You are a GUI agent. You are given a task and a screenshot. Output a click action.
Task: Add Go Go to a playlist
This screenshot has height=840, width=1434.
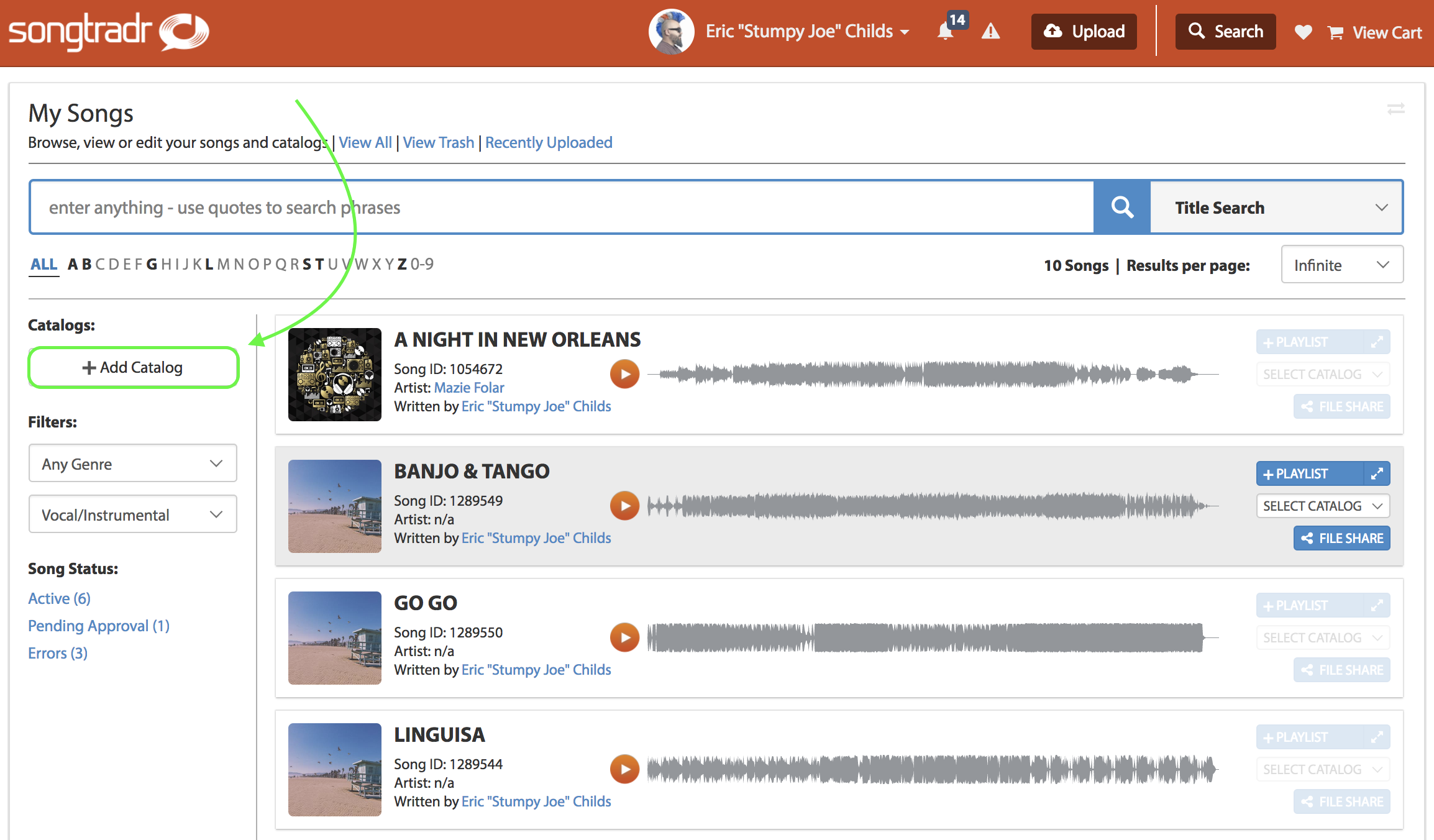[x=1310, y=605]
